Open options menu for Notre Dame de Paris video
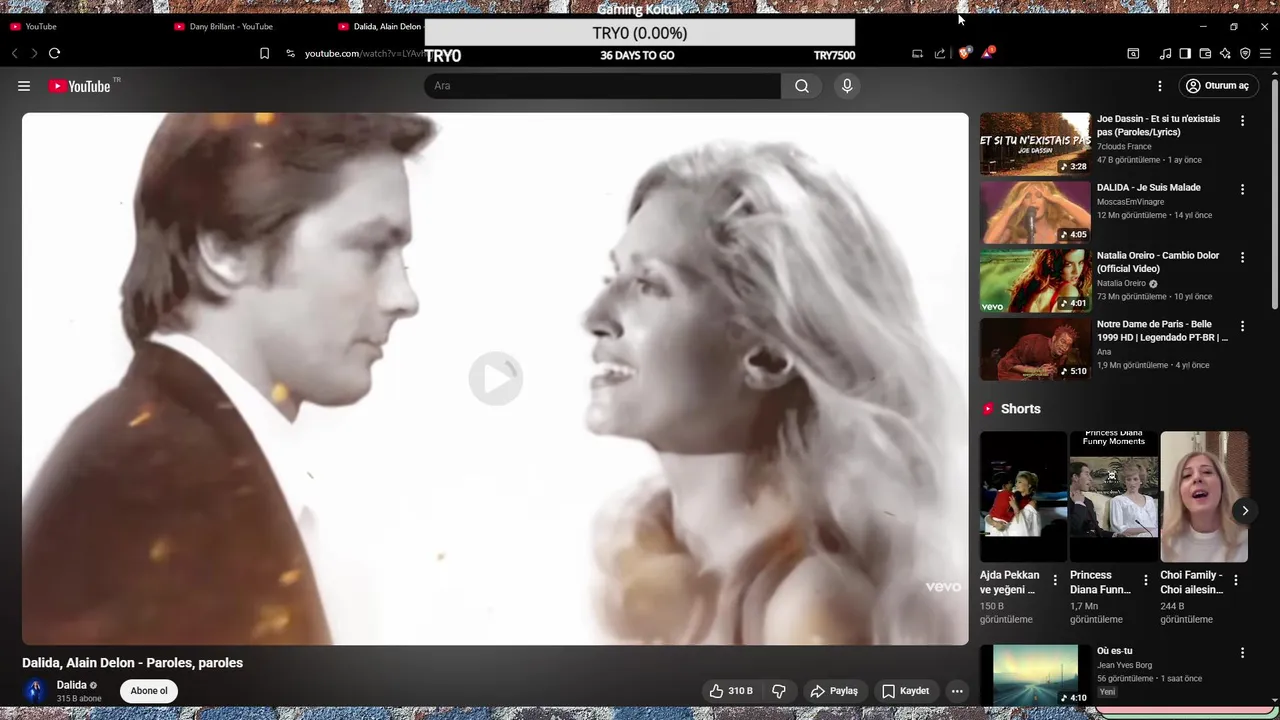The image size is (1280, 720). 1243,326
